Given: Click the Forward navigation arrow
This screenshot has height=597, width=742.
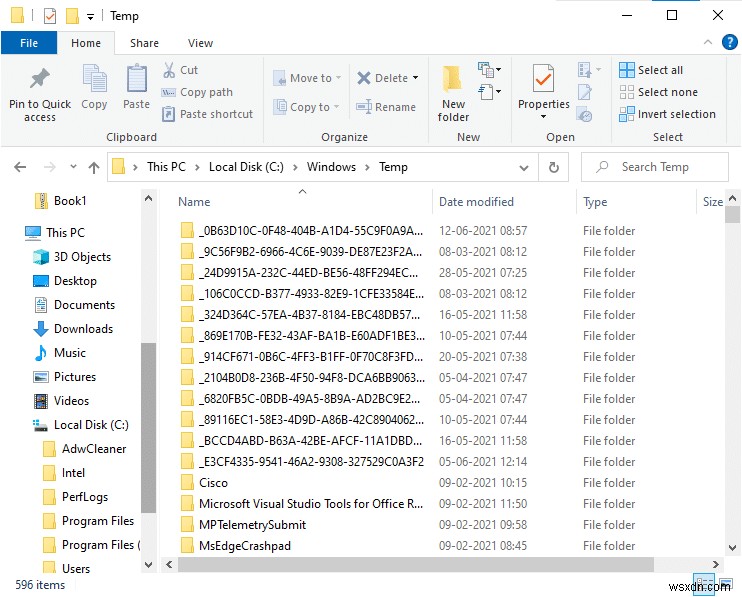Looking at the screenshot, I should (x=49, y=167).
